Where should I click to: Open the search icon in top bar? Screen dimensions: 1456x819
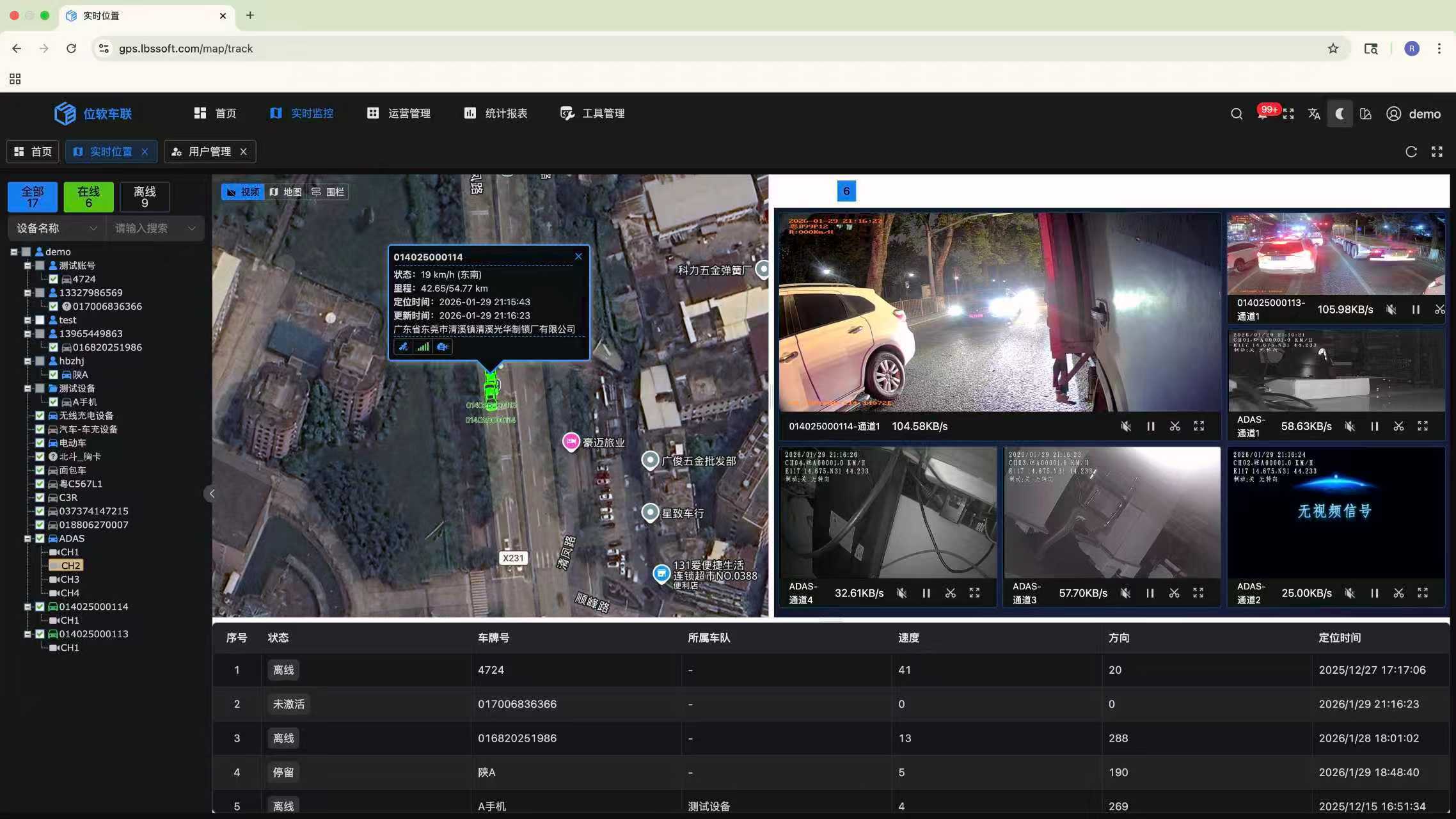(x=1236, y=114)
